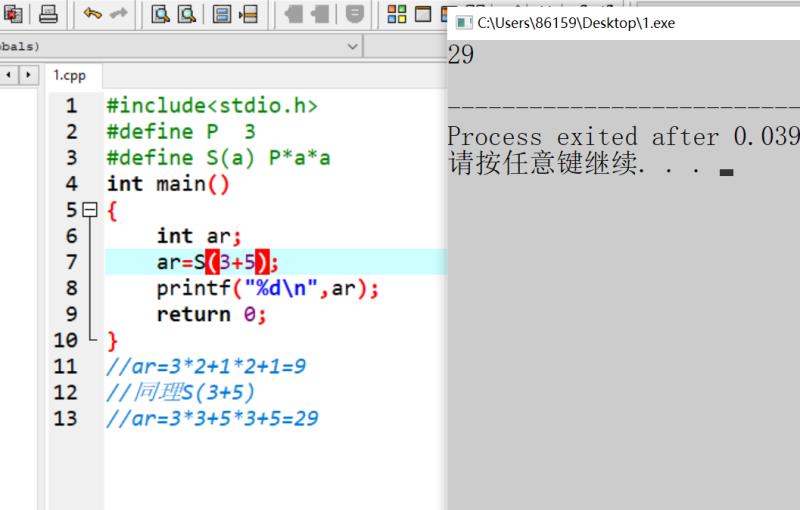Click line number 13 in the gutter
Viewport: 800px width, 510px height.
coord(65,418)
